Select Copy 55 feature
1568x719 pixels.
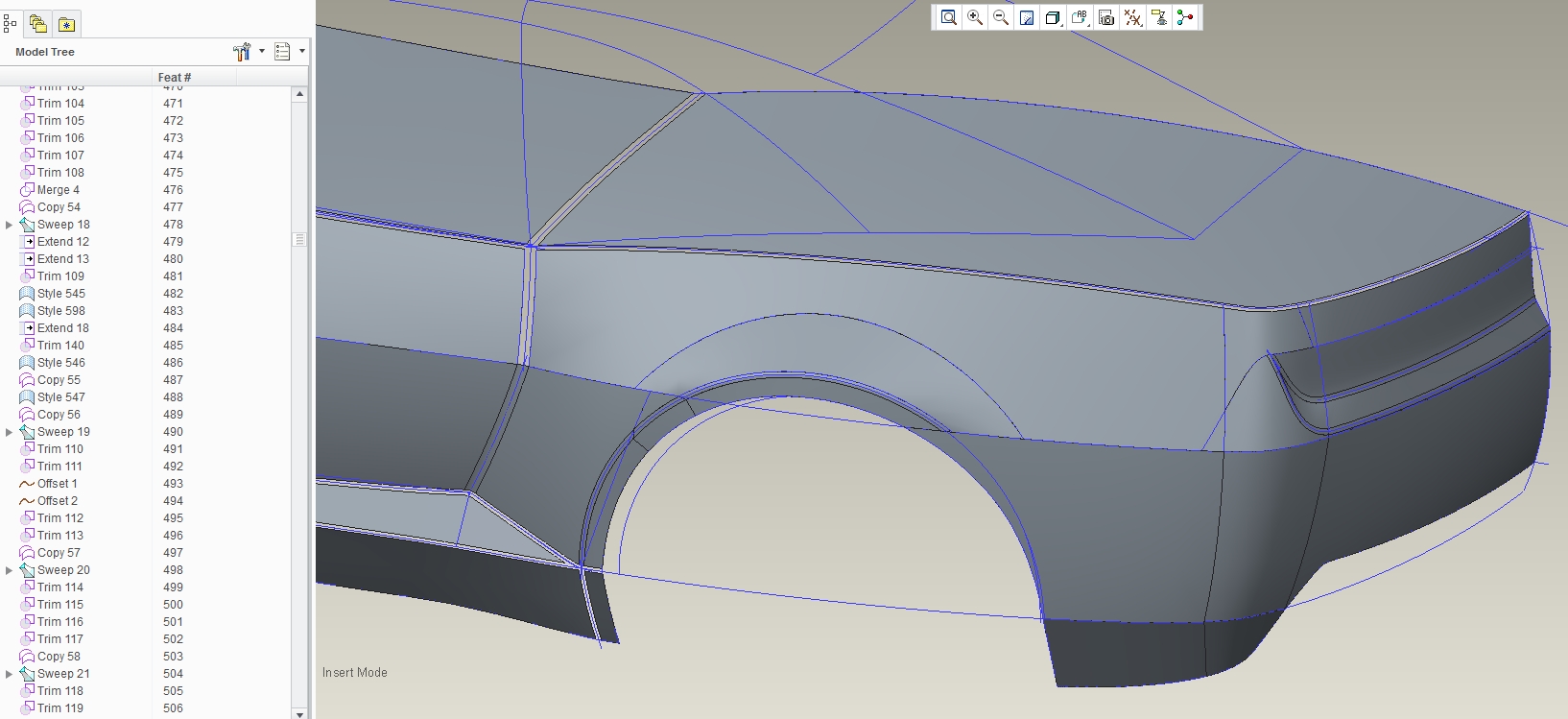(59, 380)
